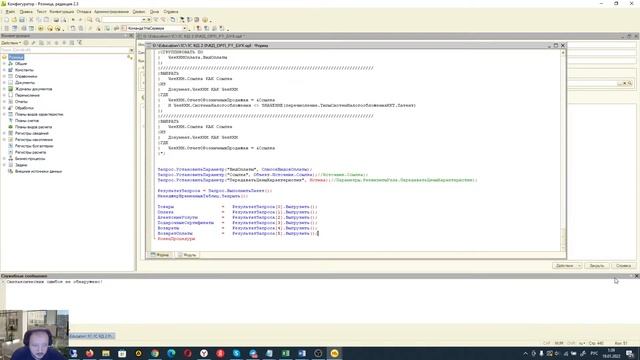
Task: Click the Print toolbar icon
Action: click(56, 20)
